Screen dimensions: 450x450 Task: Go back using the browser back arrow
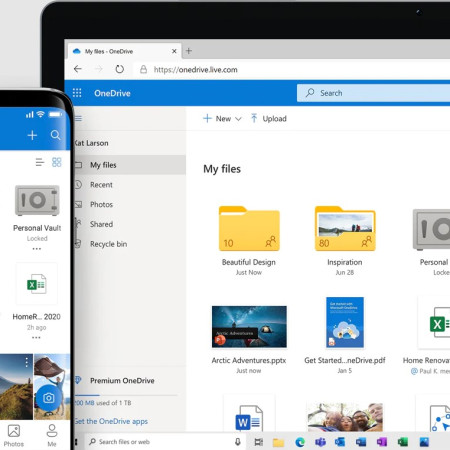coord(78,69)
